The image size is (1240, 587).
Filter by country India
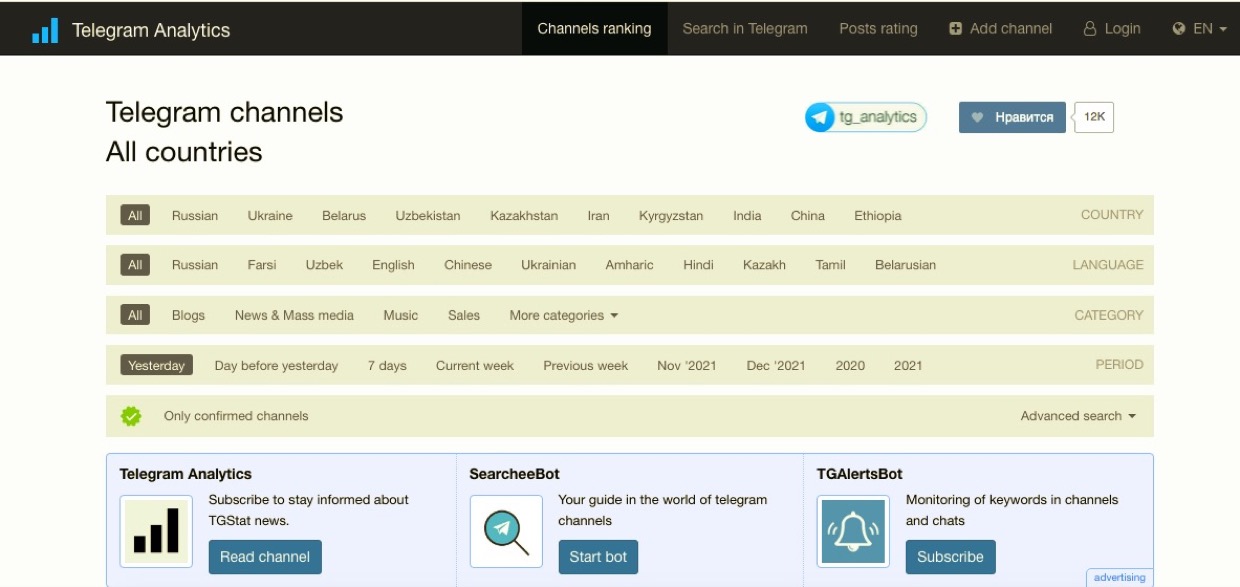click(747, 215)
